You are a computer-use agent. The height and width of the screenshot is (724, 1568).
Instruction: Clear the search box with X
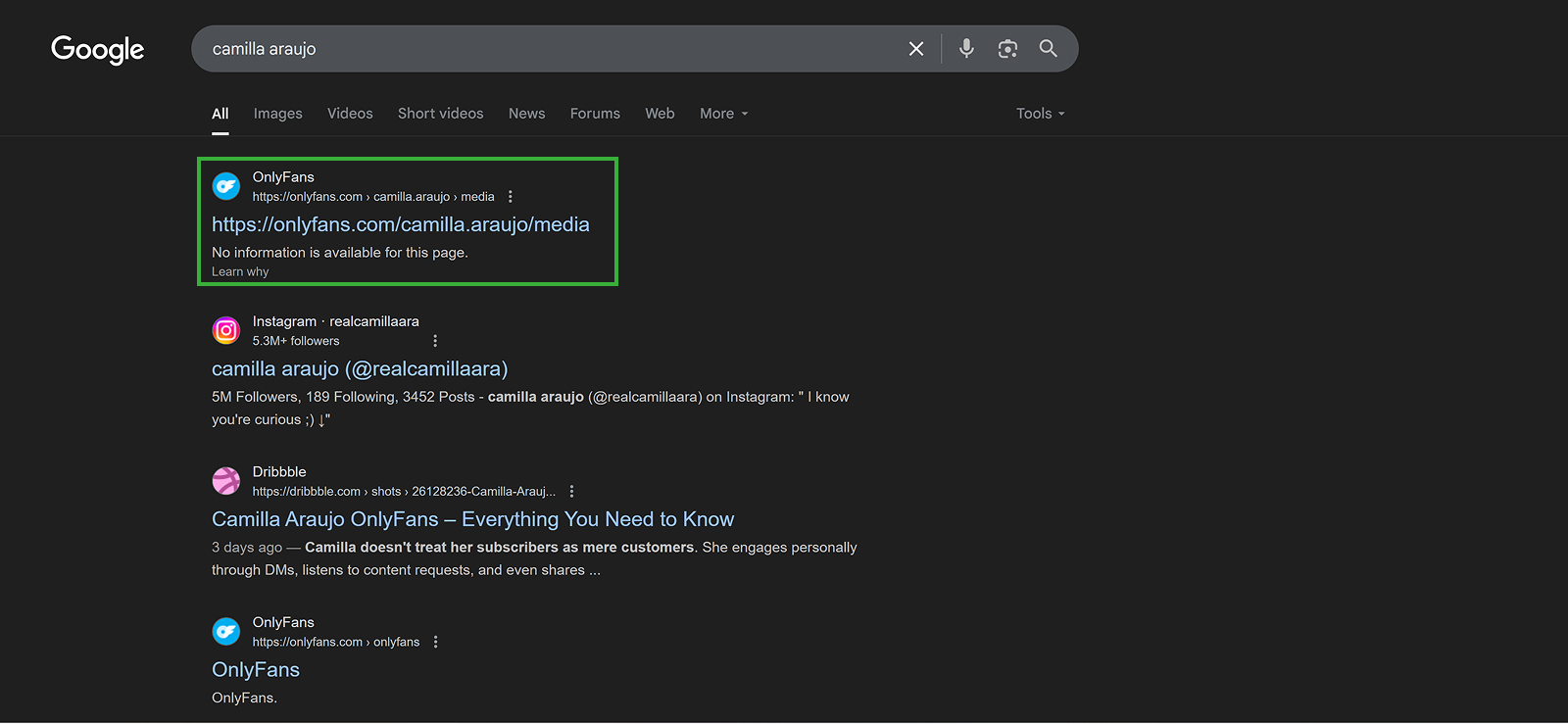point(916,49)
